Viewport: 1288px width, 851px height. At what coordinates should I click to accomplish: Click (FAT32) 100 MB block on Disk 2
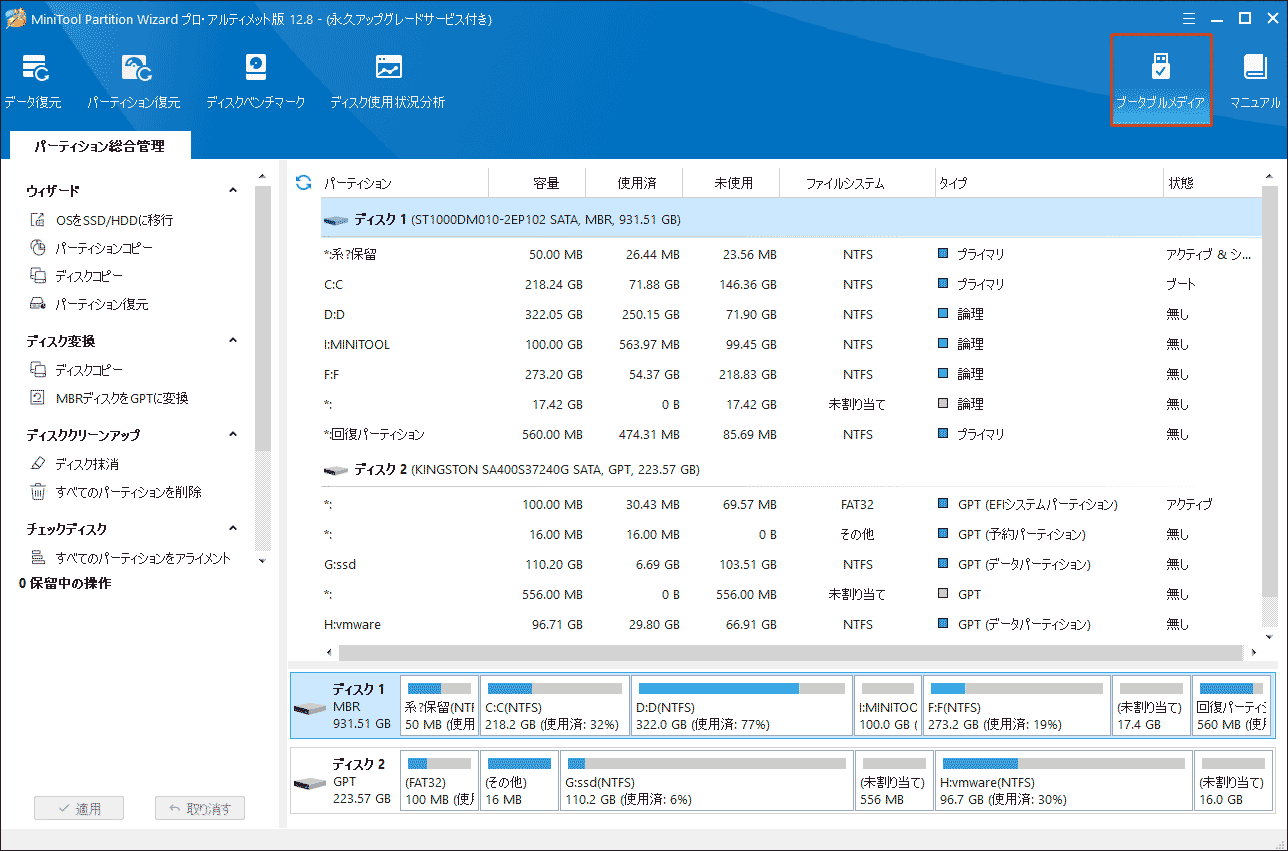[x=439, y=781]
